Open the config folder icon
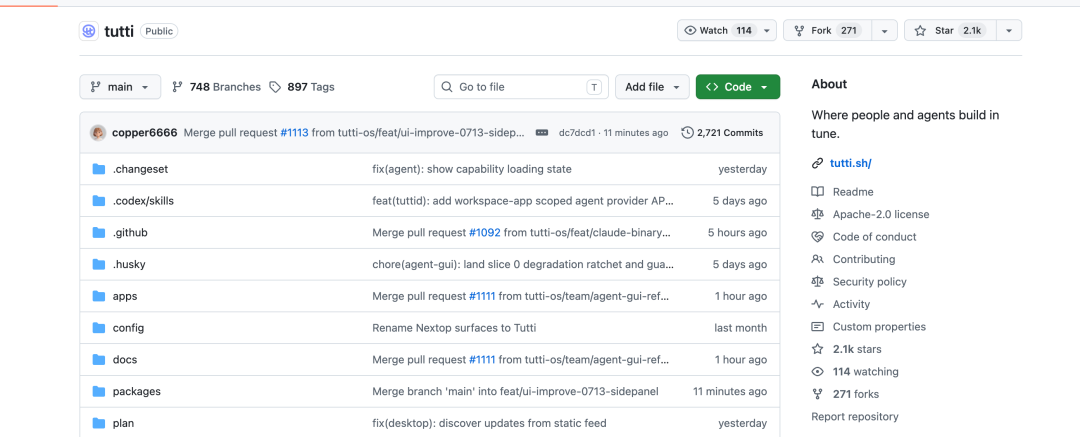 [98, 327]
